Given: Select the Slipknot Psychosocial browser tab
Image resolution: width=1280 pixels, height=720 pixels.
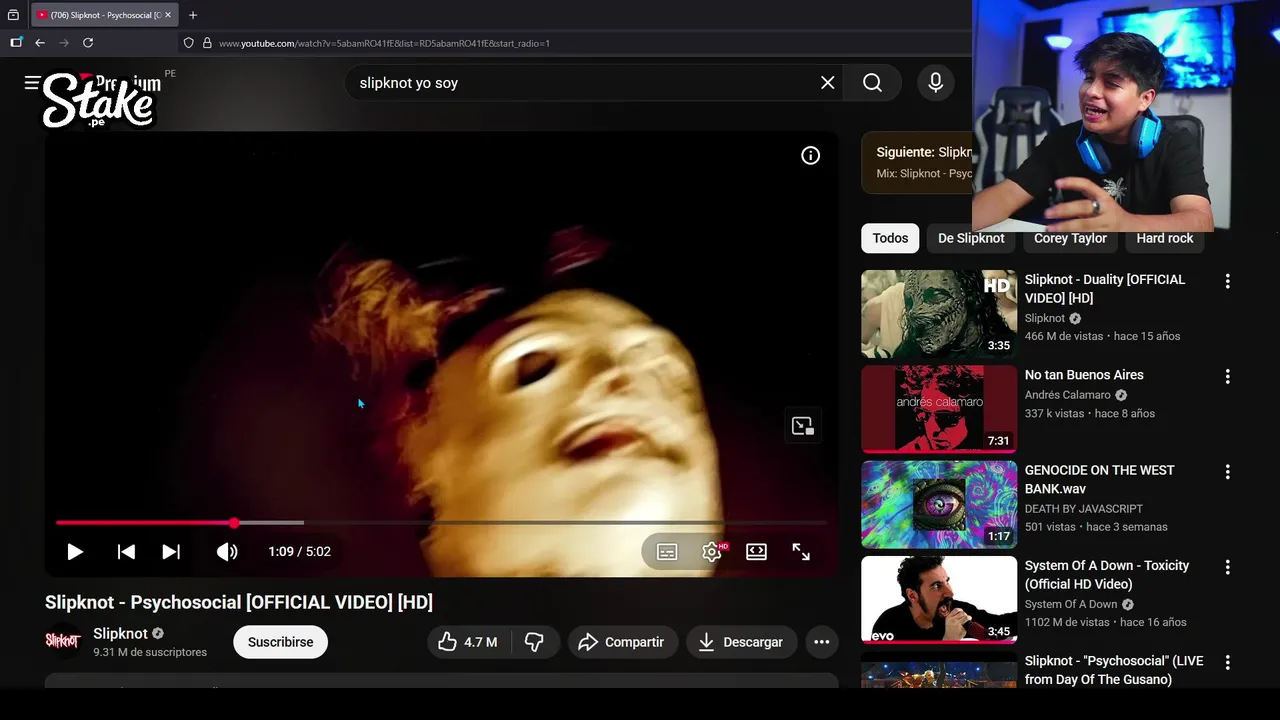Looking at the screenshot, I should [105, 15].
